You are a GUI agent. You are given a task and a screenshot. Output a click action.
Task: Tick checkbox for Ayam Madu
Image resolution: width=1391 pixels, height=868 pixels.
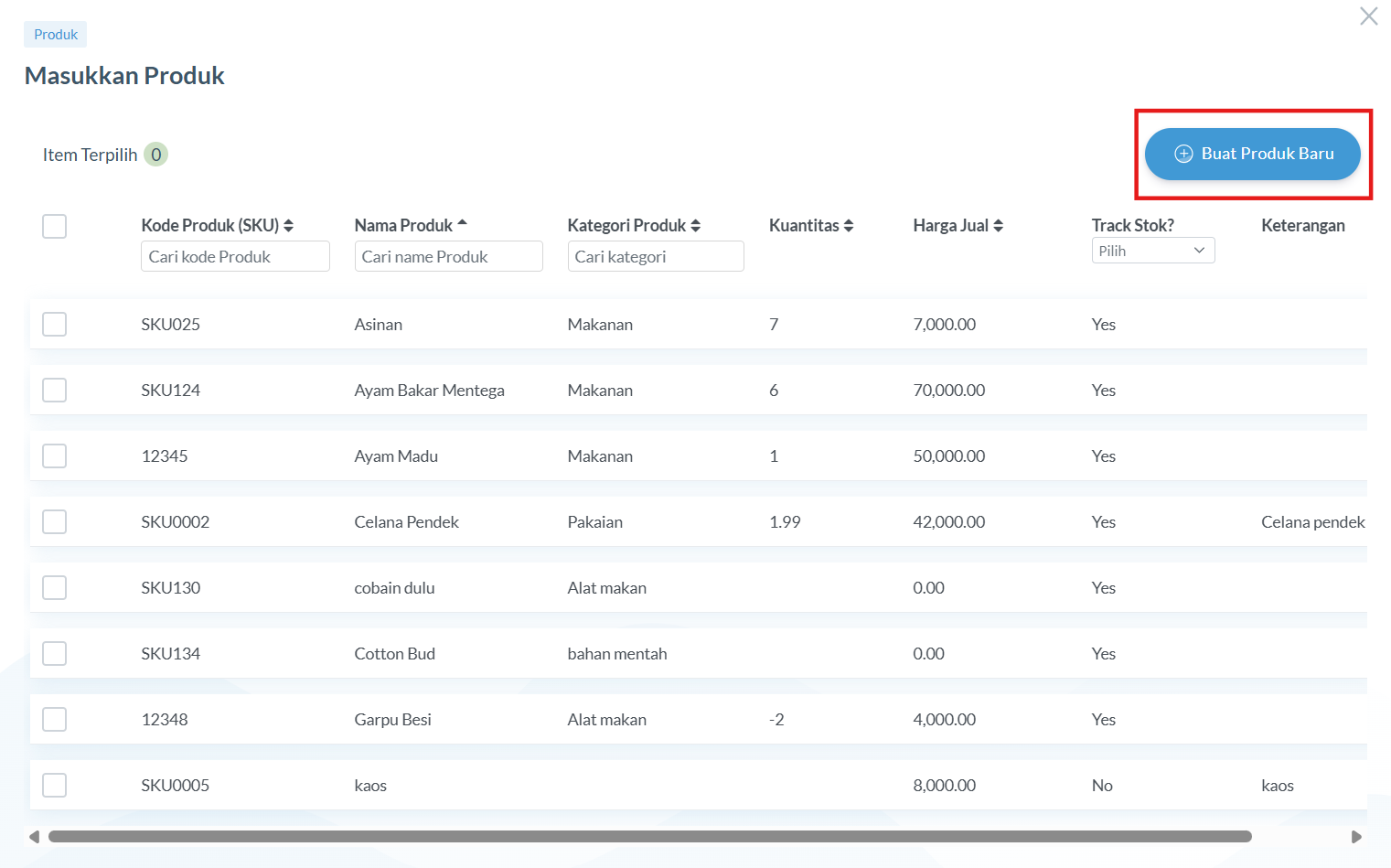click(55, 456)
